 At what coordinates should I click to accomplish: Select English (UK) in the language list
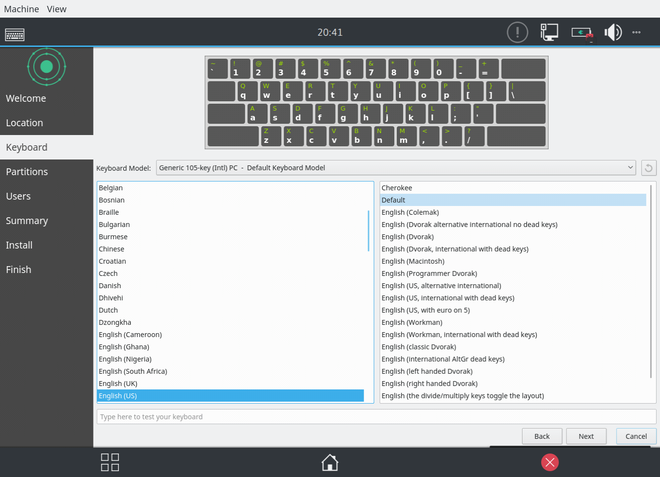(118, 383)
